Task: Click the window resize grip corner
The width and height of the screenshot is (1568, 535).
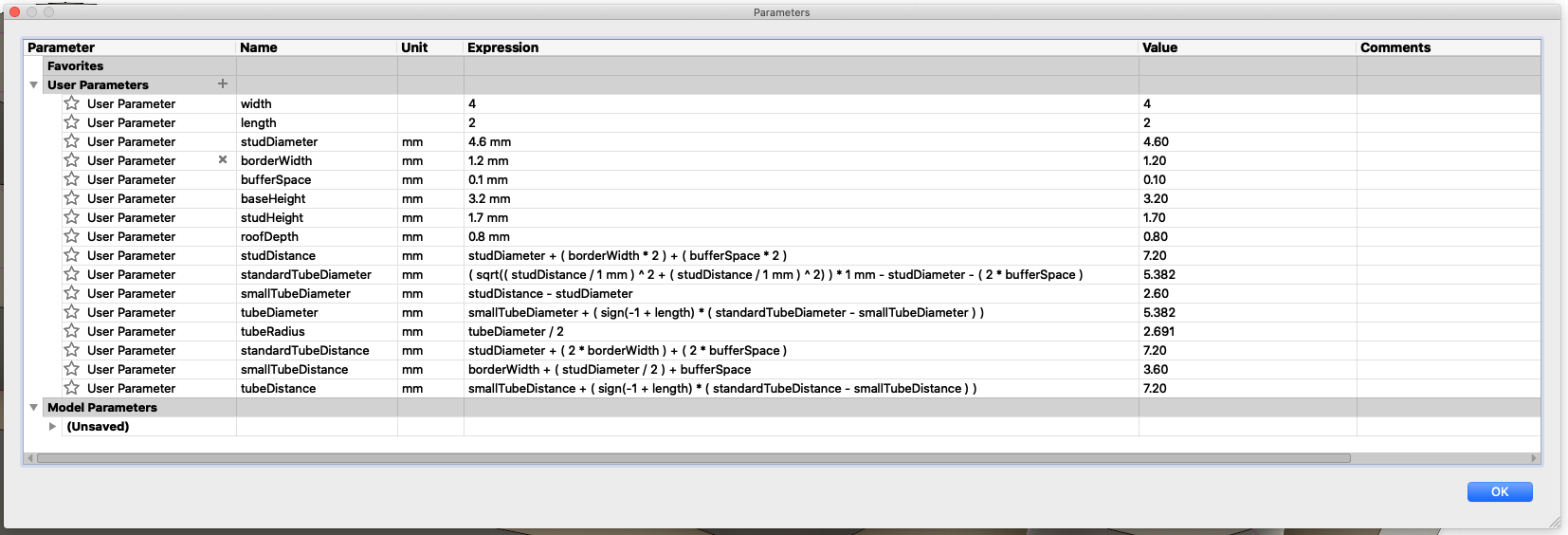Action: point(1555,523)
